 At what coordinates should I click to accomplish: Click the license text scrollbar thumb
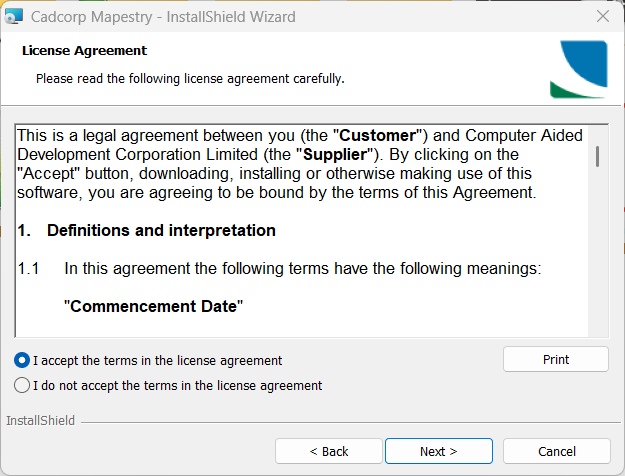597,155
